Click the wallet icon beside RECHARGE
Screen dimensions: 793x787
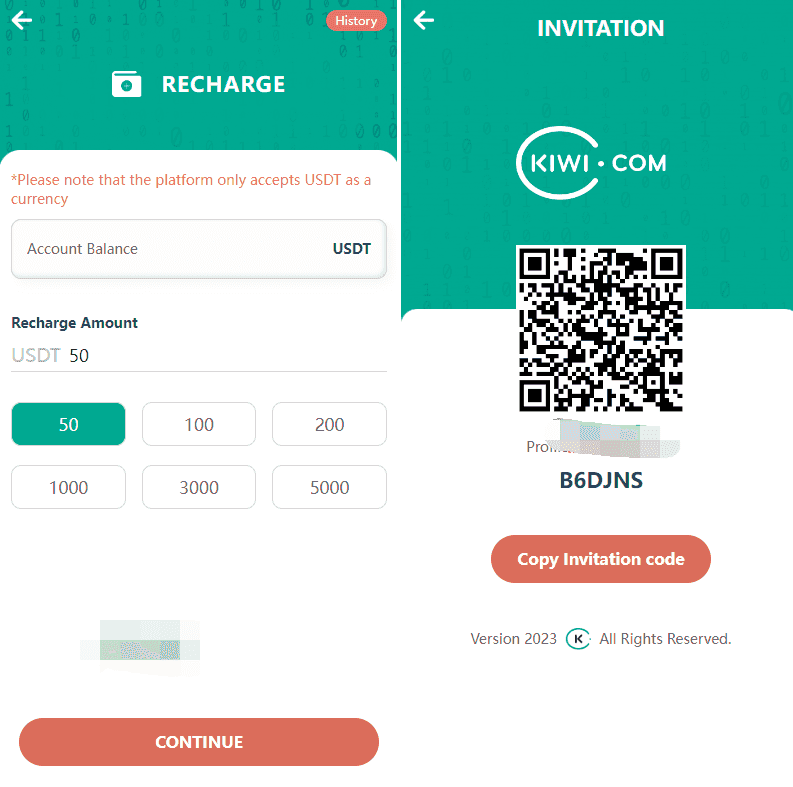click(126, 84)
